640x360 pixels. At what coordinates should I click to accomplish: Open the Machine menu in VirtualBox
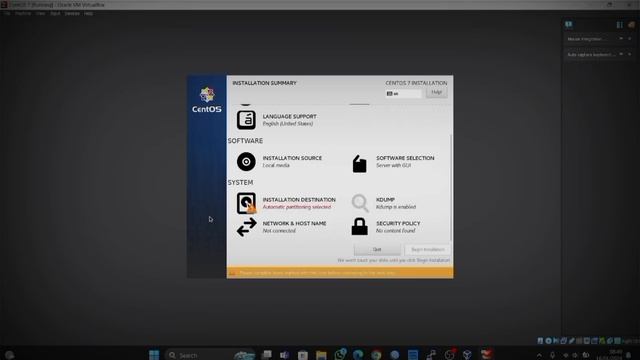pyautogui.click(x=23, y=13)
